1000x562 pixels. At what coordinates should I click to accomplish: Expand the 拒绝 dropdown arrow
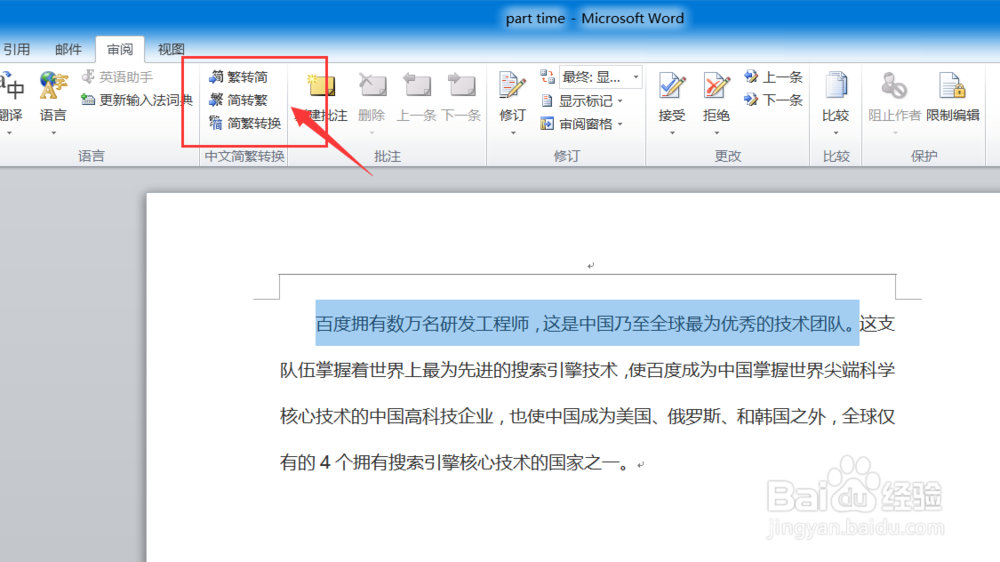[716, 133]
